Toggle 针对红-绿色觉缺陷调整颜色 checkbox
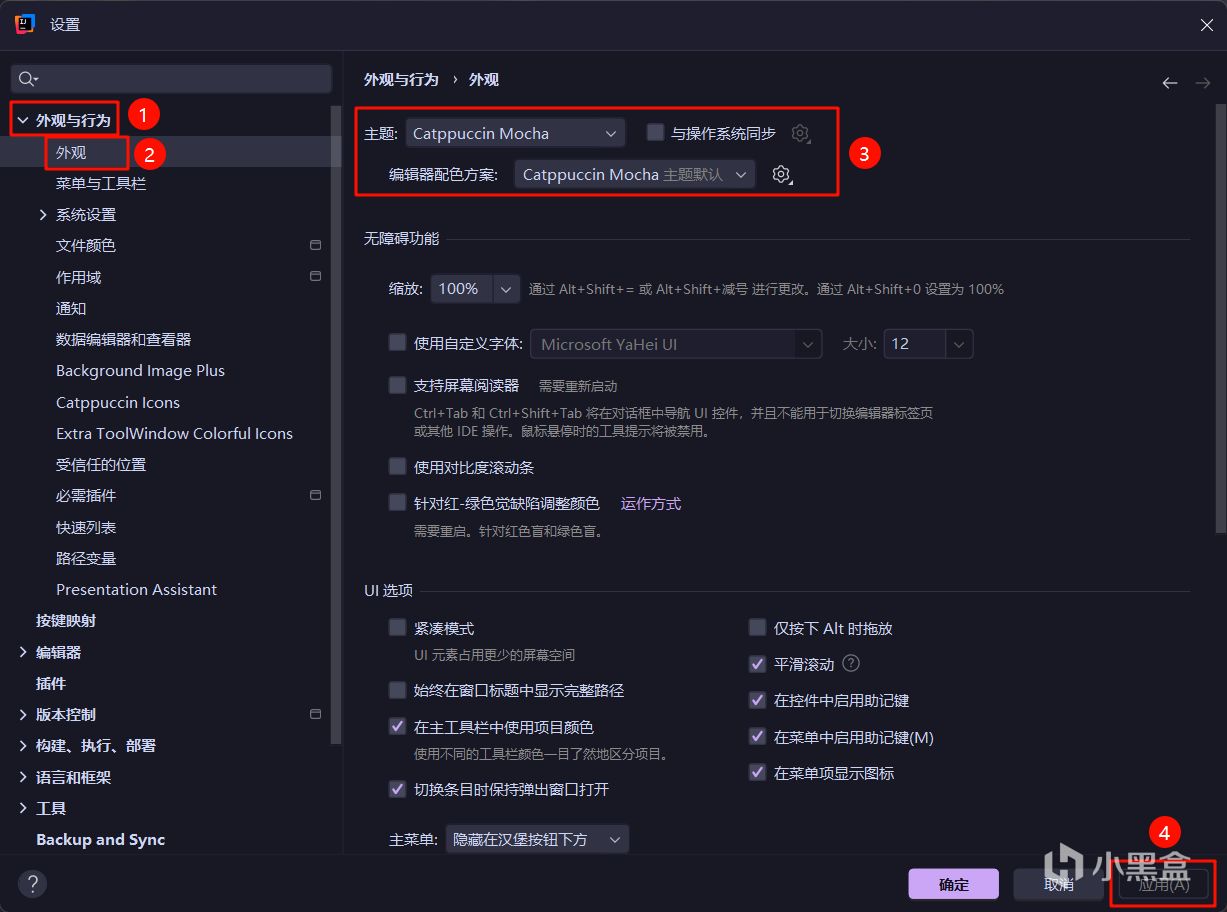The height and width of the screenshot is (912, 1227). click(397, 502)
